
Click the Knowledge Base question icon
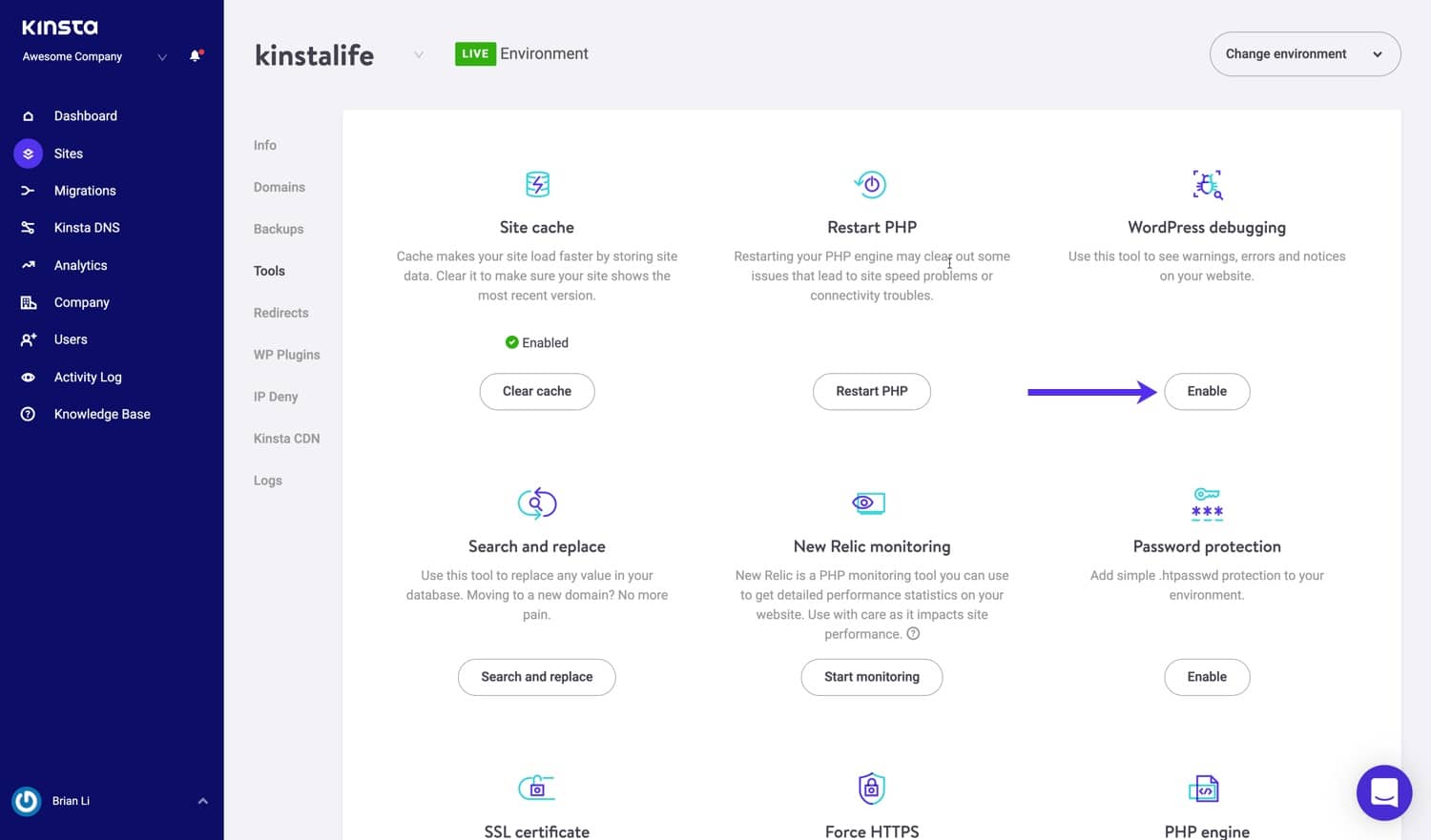tap(28, 414)
